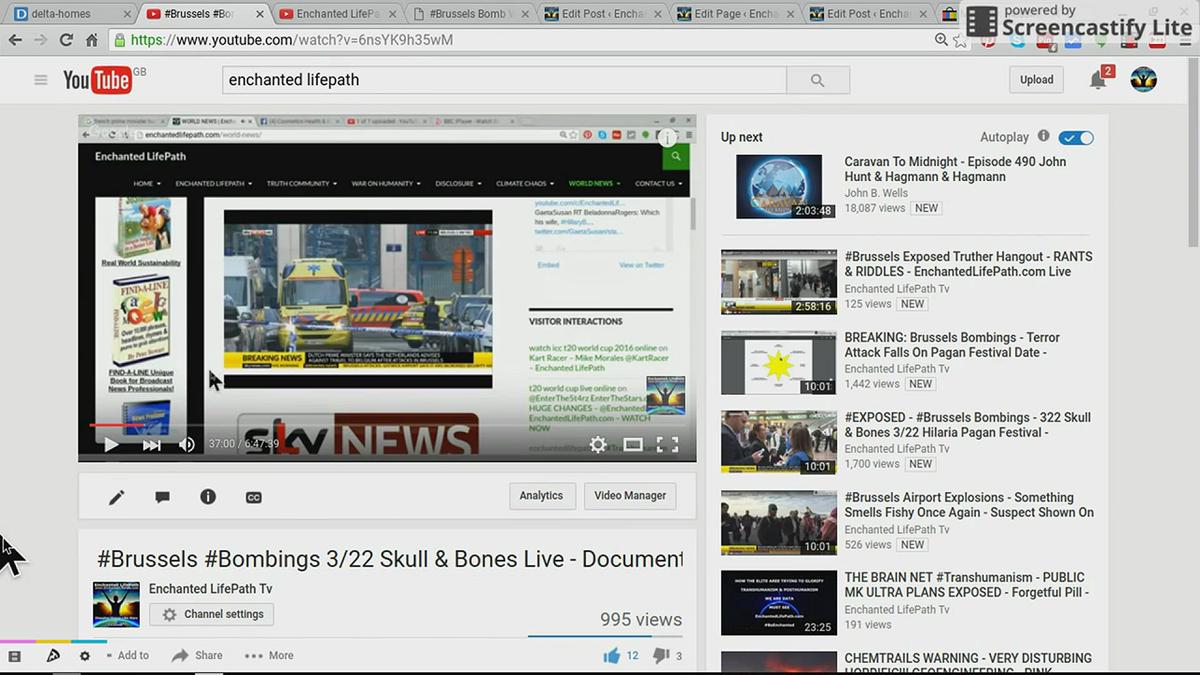
Task: Switch to the first Edit Post tab
Action: tap(601, 14)
